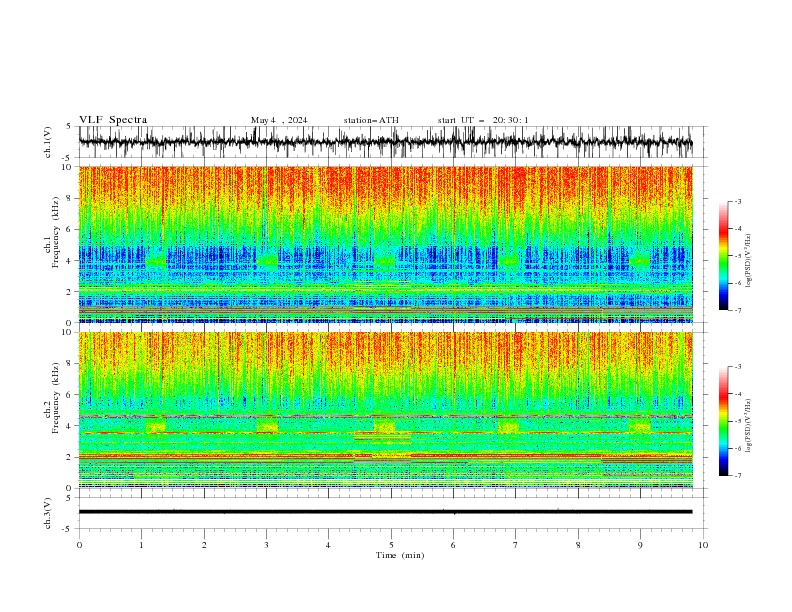Screen dimensions: 792x612
Task: Click time axis tick label "7"
Action: [x=516, y=545]
